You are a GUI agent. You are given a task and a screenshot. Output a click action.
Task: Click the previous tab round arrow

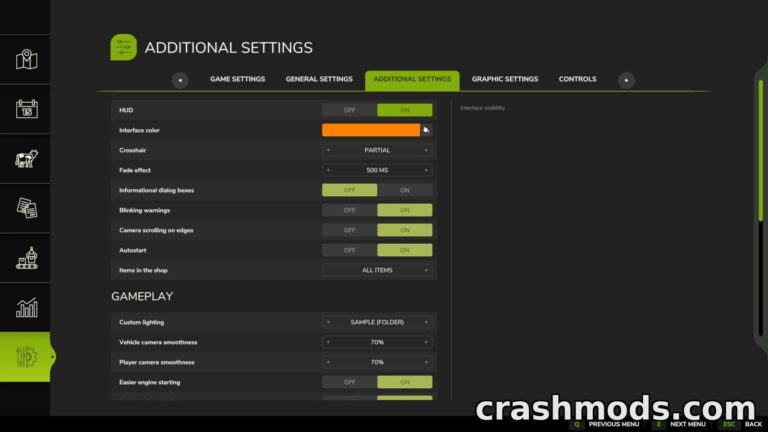pos(180,80)
